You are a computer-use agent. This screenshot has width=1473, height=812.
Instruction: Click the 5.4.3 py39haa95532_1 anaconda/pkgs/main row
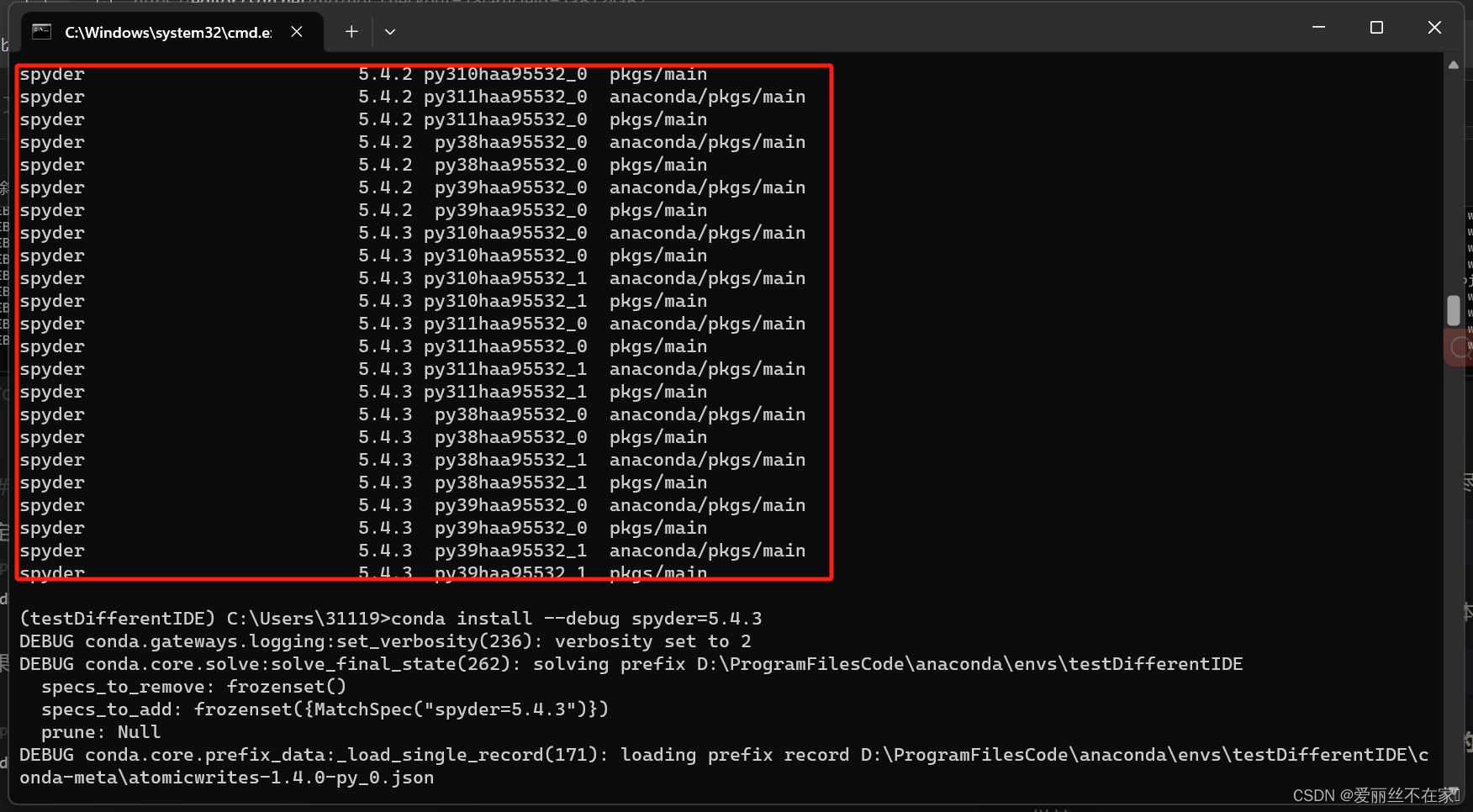click(x=412, y=551)
